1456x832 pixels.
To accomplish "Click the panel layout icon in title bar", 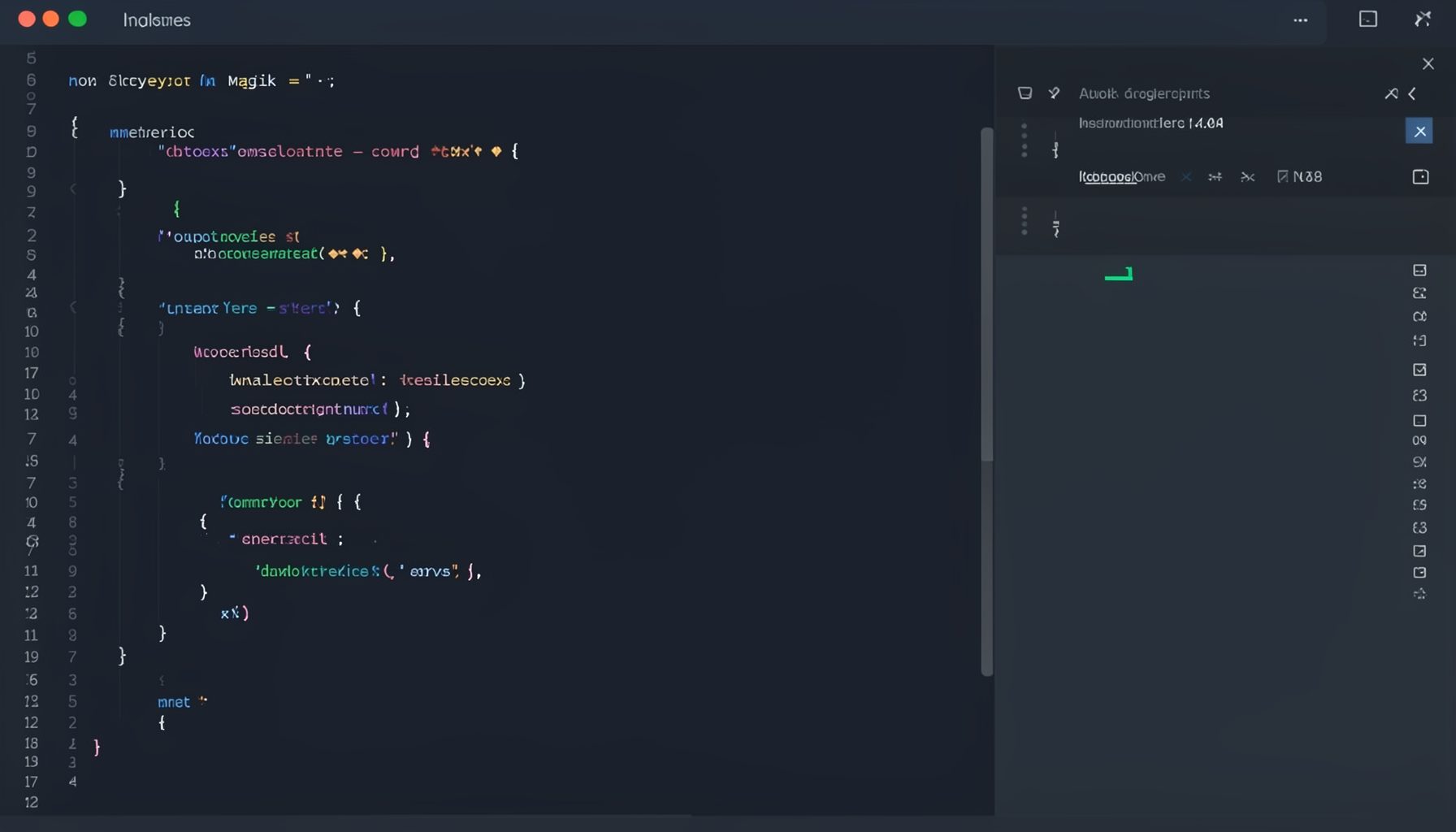I will [1368, 19].
